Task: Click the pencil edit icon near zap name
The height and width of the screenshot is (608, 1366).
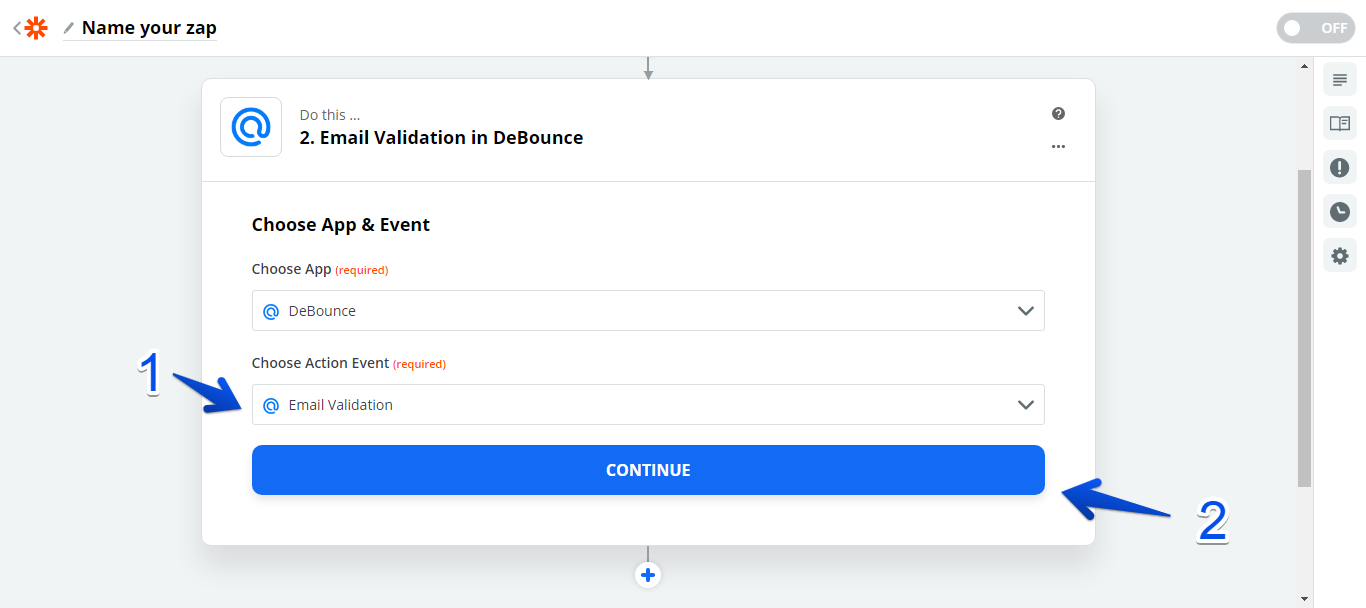Action: [69, 28]
